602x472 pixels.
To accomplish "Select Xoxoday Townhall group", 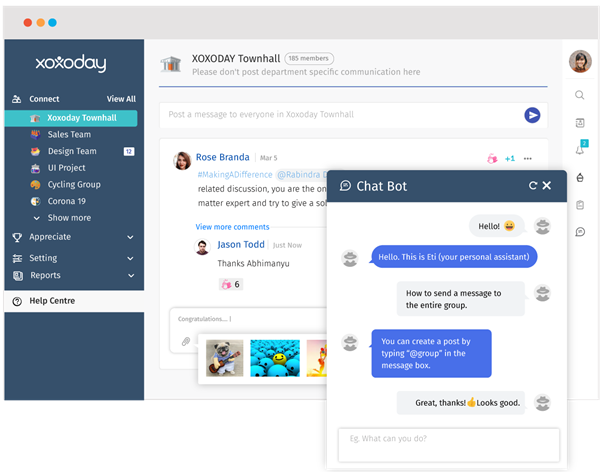I will [x=71, y=118].
